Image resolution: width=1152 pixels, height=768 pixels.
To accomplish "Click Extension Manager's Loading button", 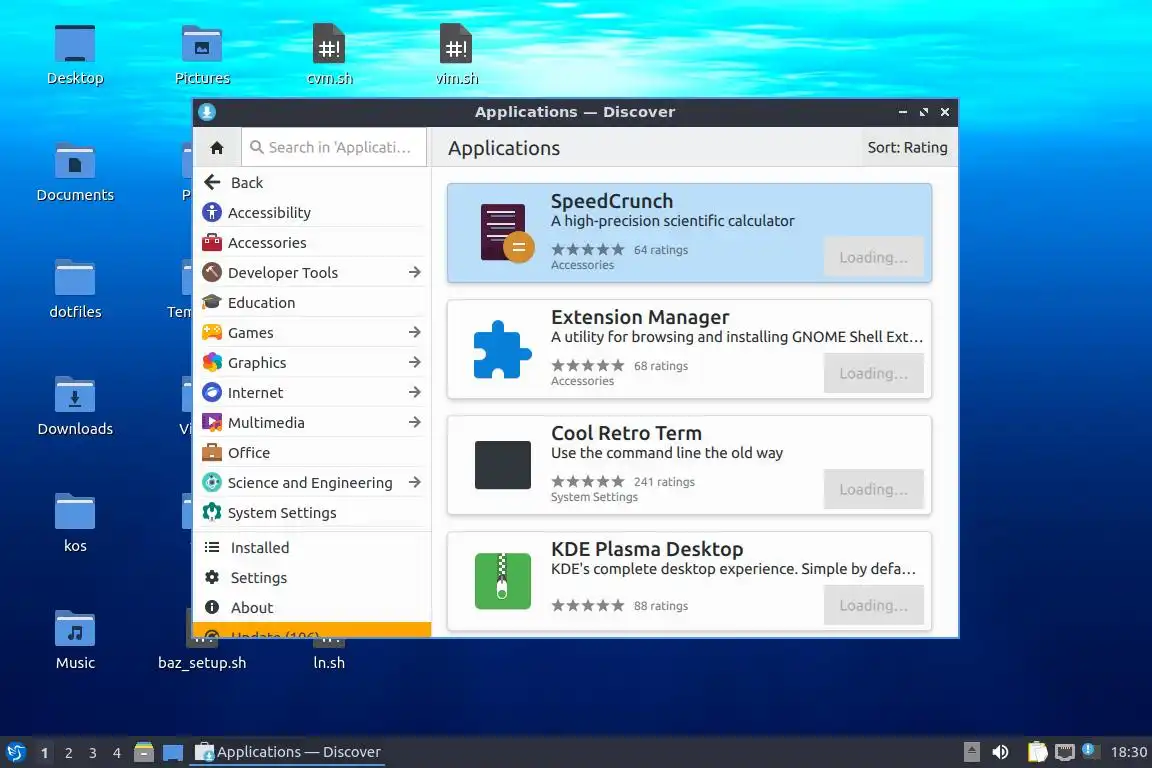I will 874,373.
